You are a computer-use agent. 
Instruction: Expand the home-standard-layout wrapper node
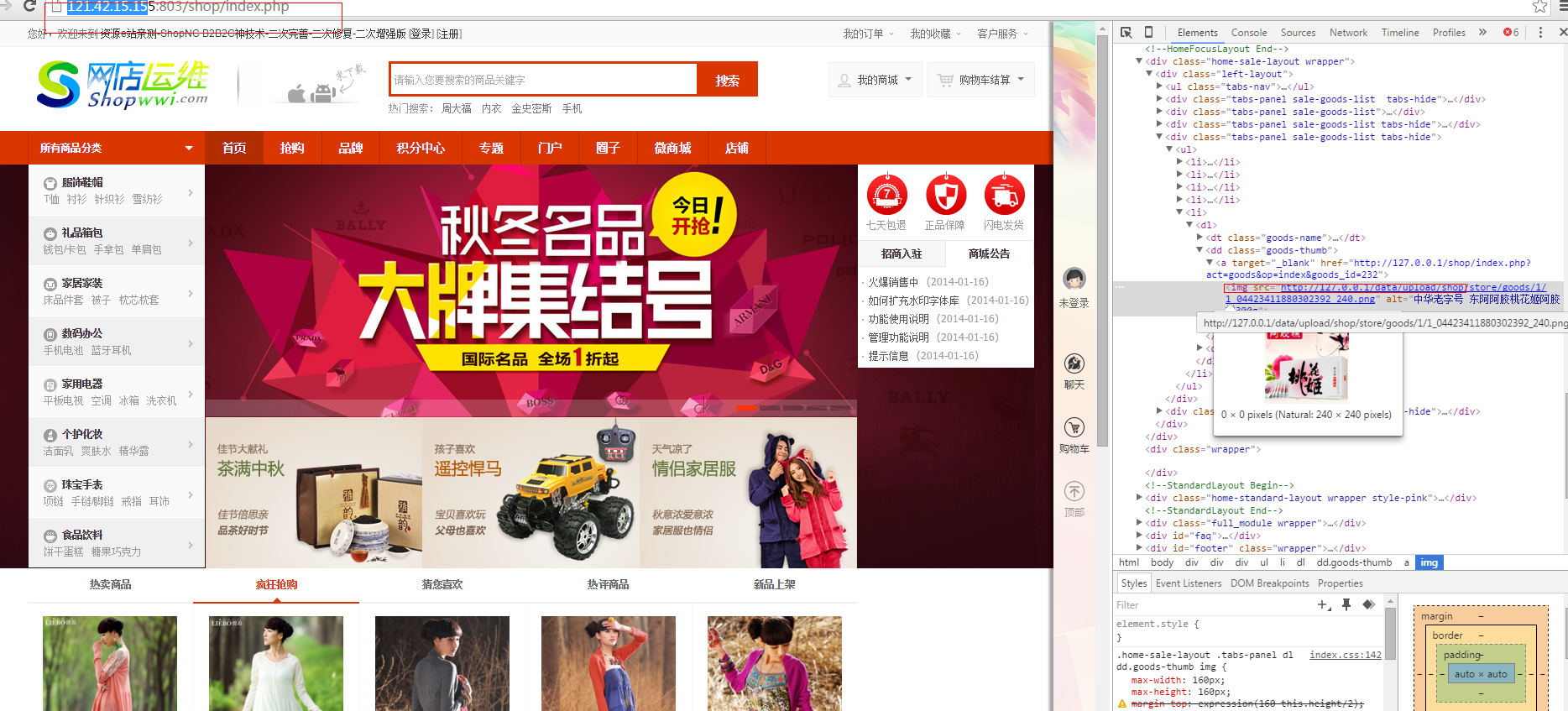pos(1139,498)
